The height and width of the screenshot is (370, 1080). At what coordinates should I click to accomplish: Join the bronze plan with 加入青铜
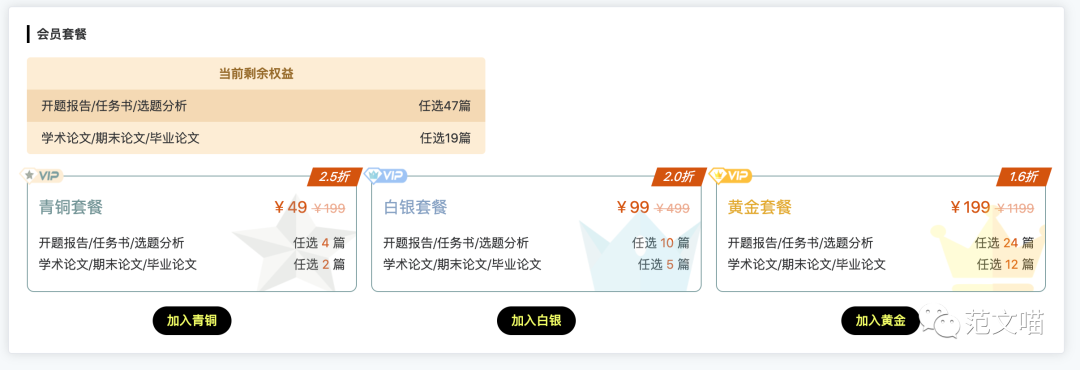point(192,321)
